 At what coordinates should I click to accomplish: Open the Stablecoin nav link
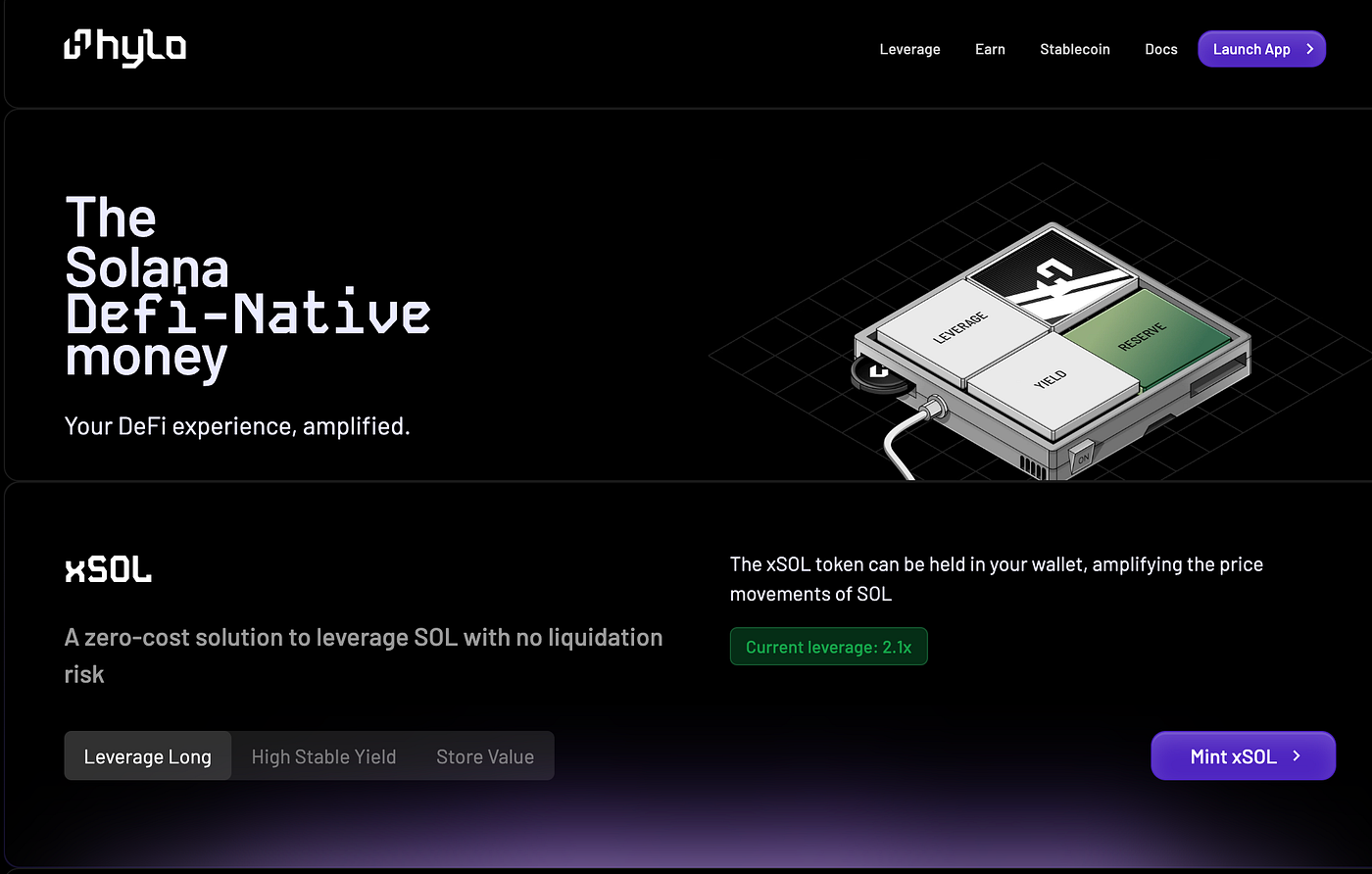[1074, 49]
